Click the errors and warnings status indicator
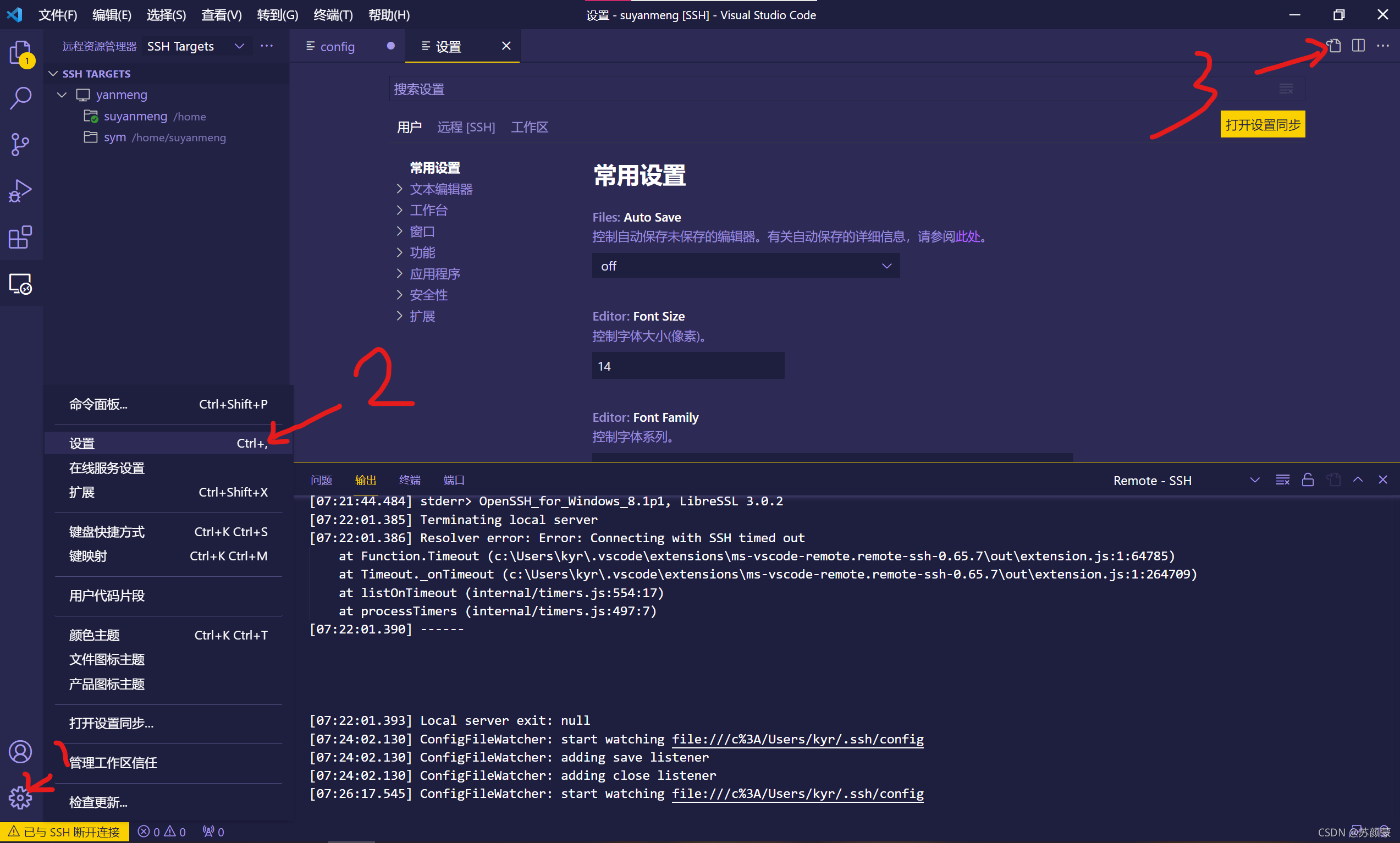Viewport: 1400px width, 843px height. 162,831
